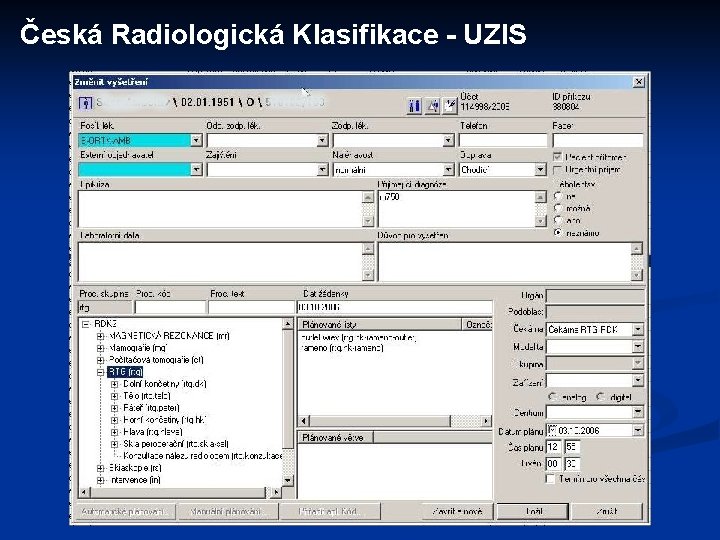
Task: Select the highlighted RTG (rtg) tree item
Action: (125, 372)
